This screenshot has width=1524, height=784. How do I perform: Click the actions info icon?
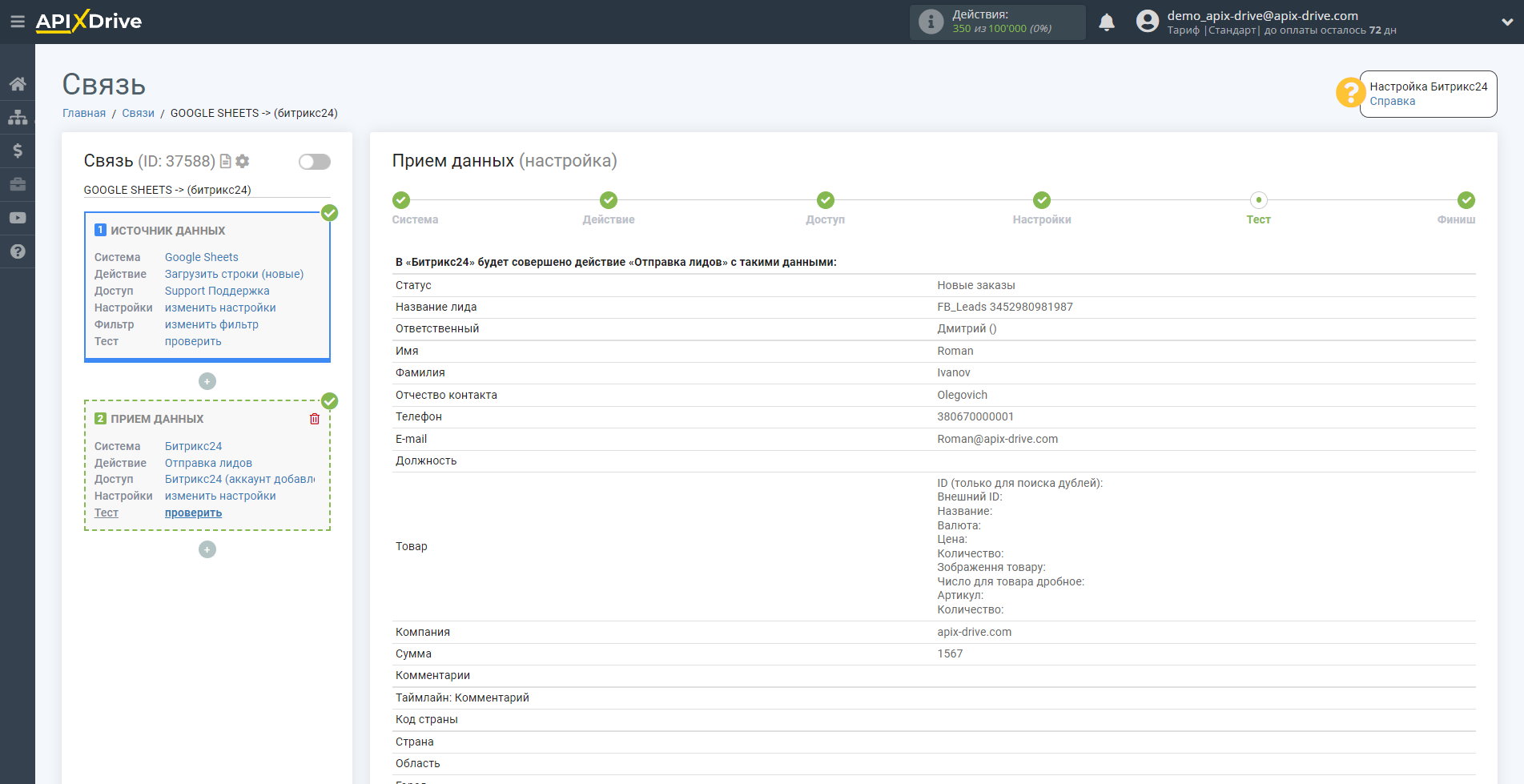tap(931, 22)
